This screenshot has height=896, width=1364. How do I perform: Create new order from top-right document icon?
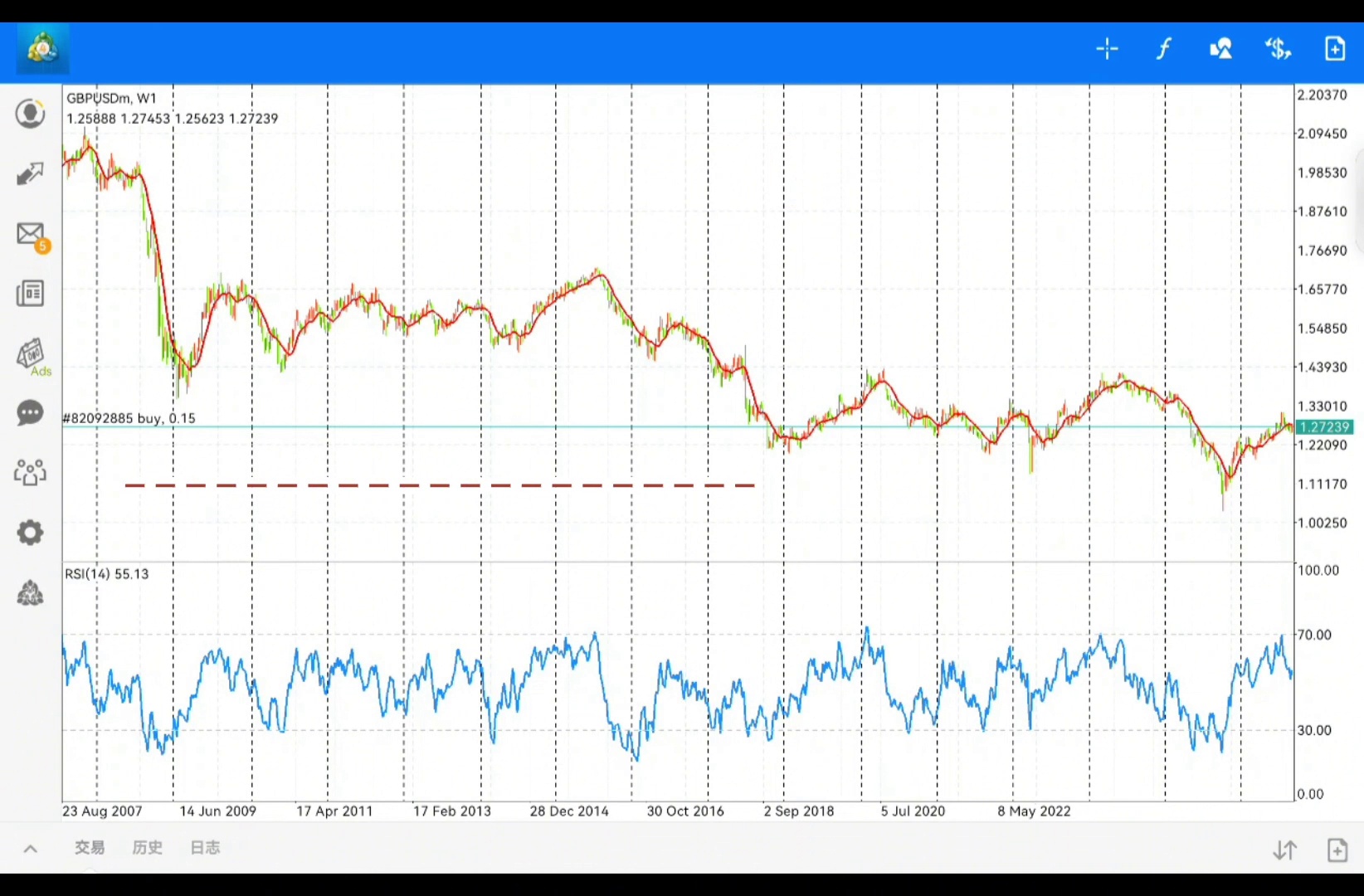click(1334, 49)
